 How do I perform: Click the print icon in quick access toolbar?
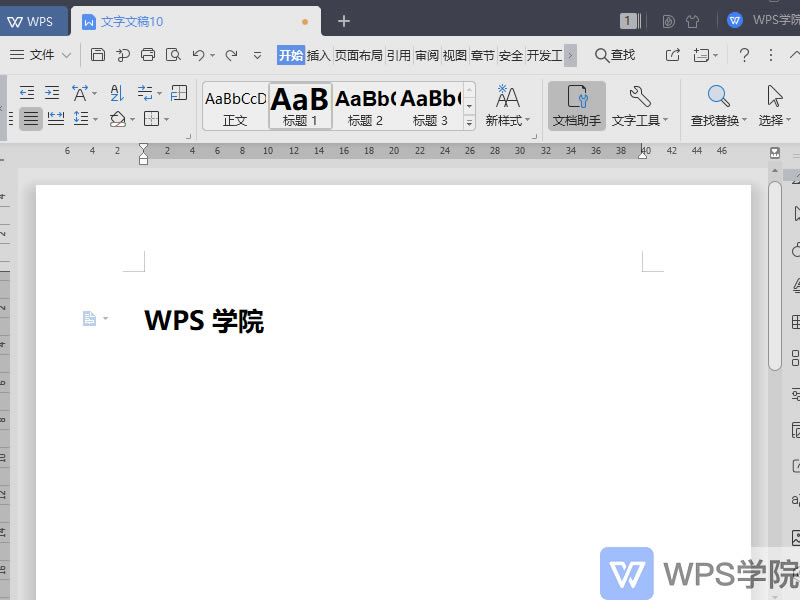(x=148, y=55)
